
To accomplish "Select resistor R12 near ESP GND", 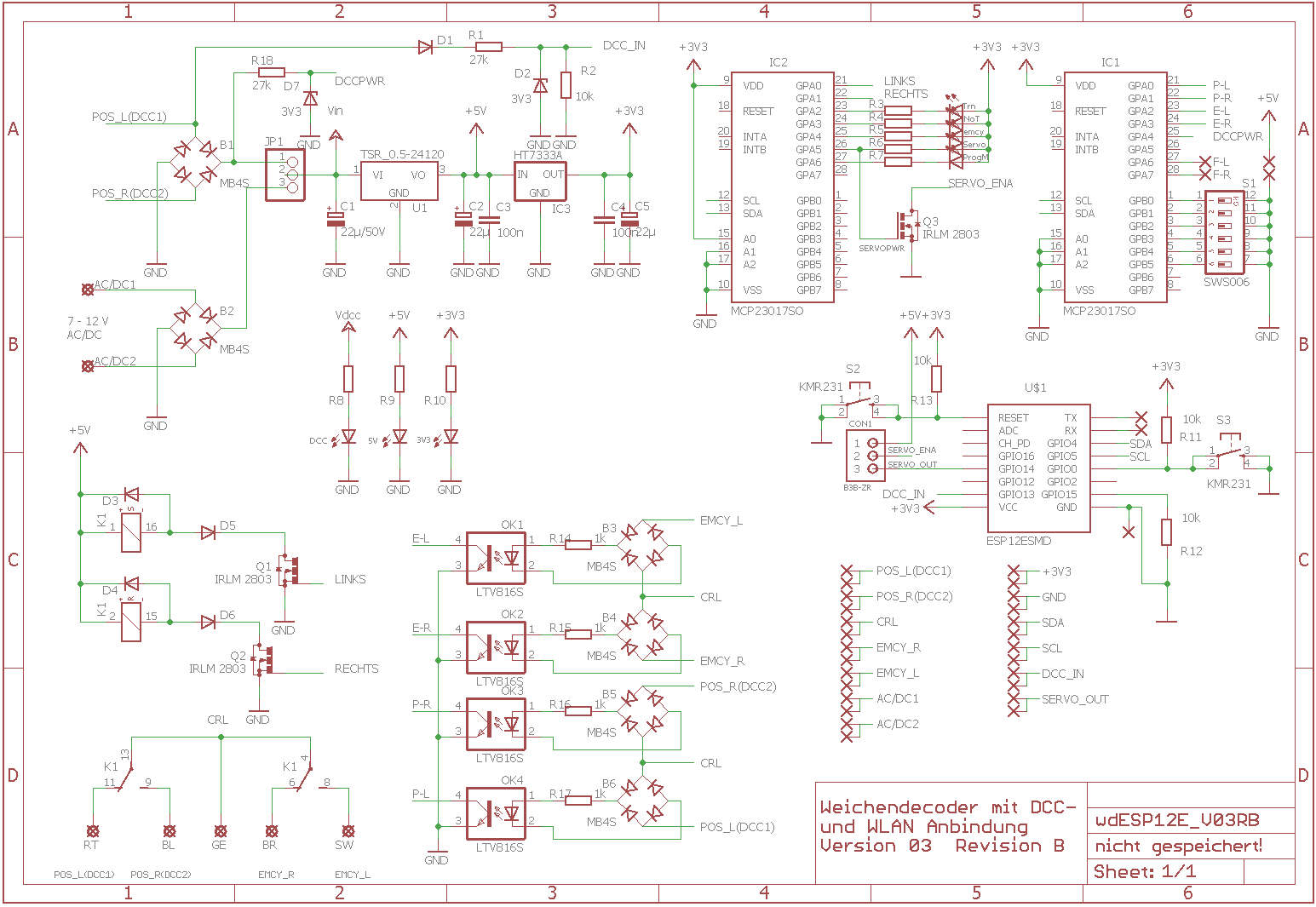I will click(1167, 532).
